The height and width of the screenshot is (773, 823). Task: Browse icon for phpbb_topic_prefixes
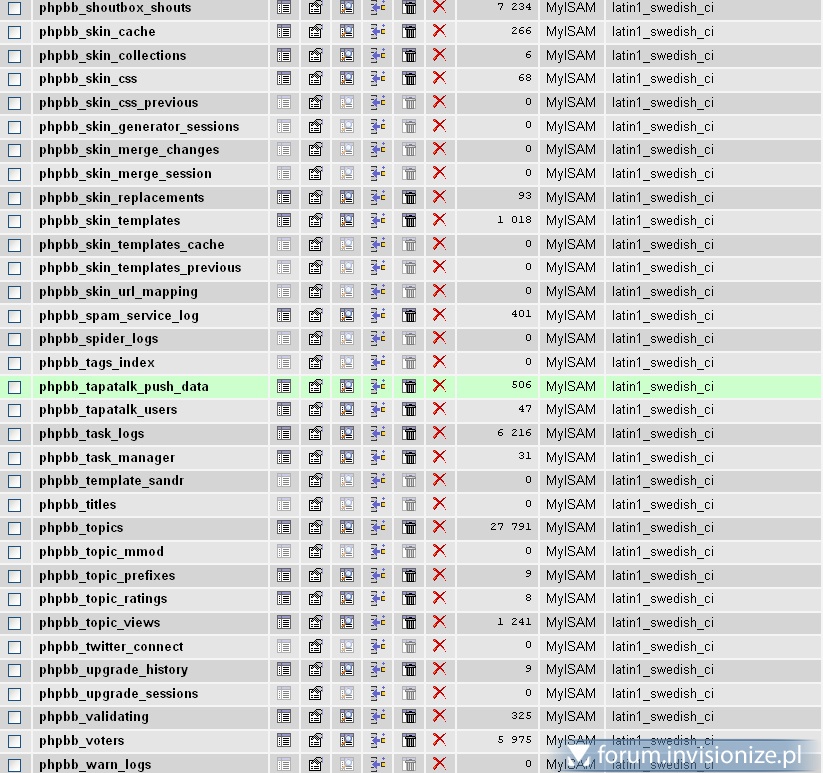click(x=283, y=576)
